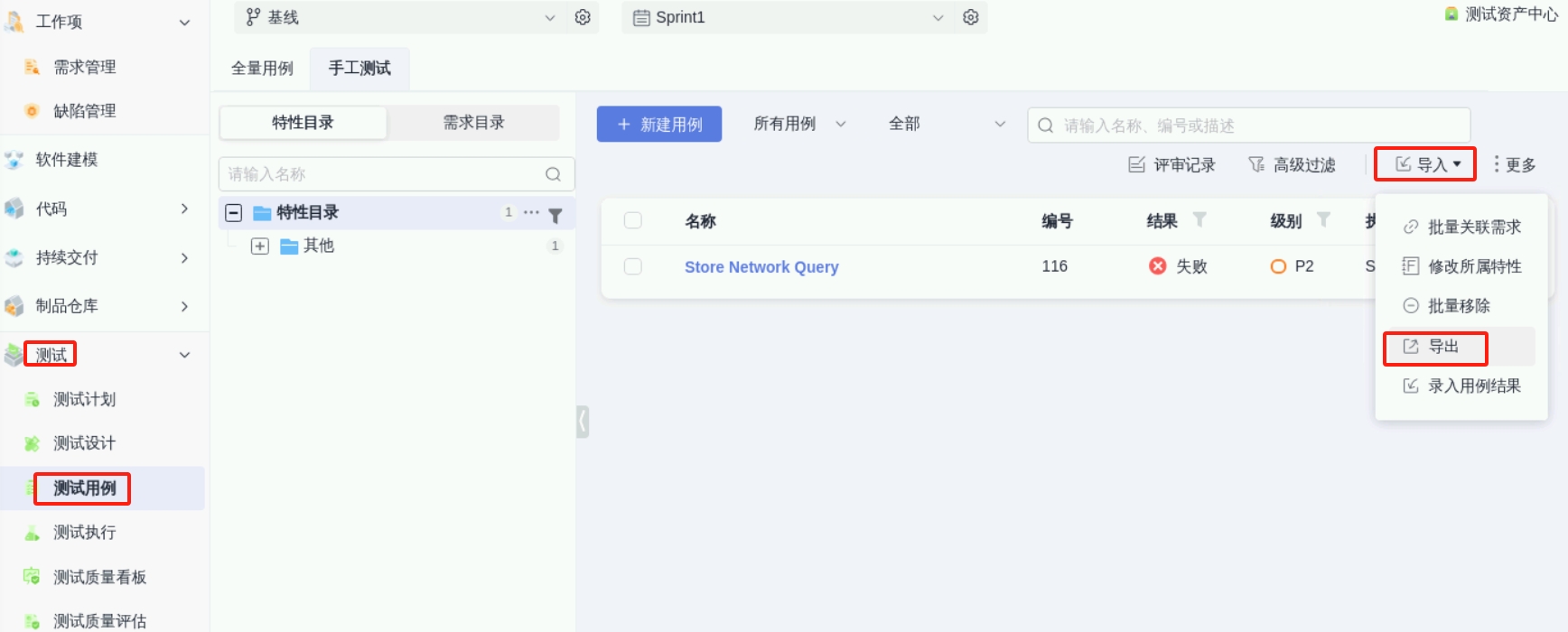
Task: Open the 全部 filter dropdown
Action: 947,124
